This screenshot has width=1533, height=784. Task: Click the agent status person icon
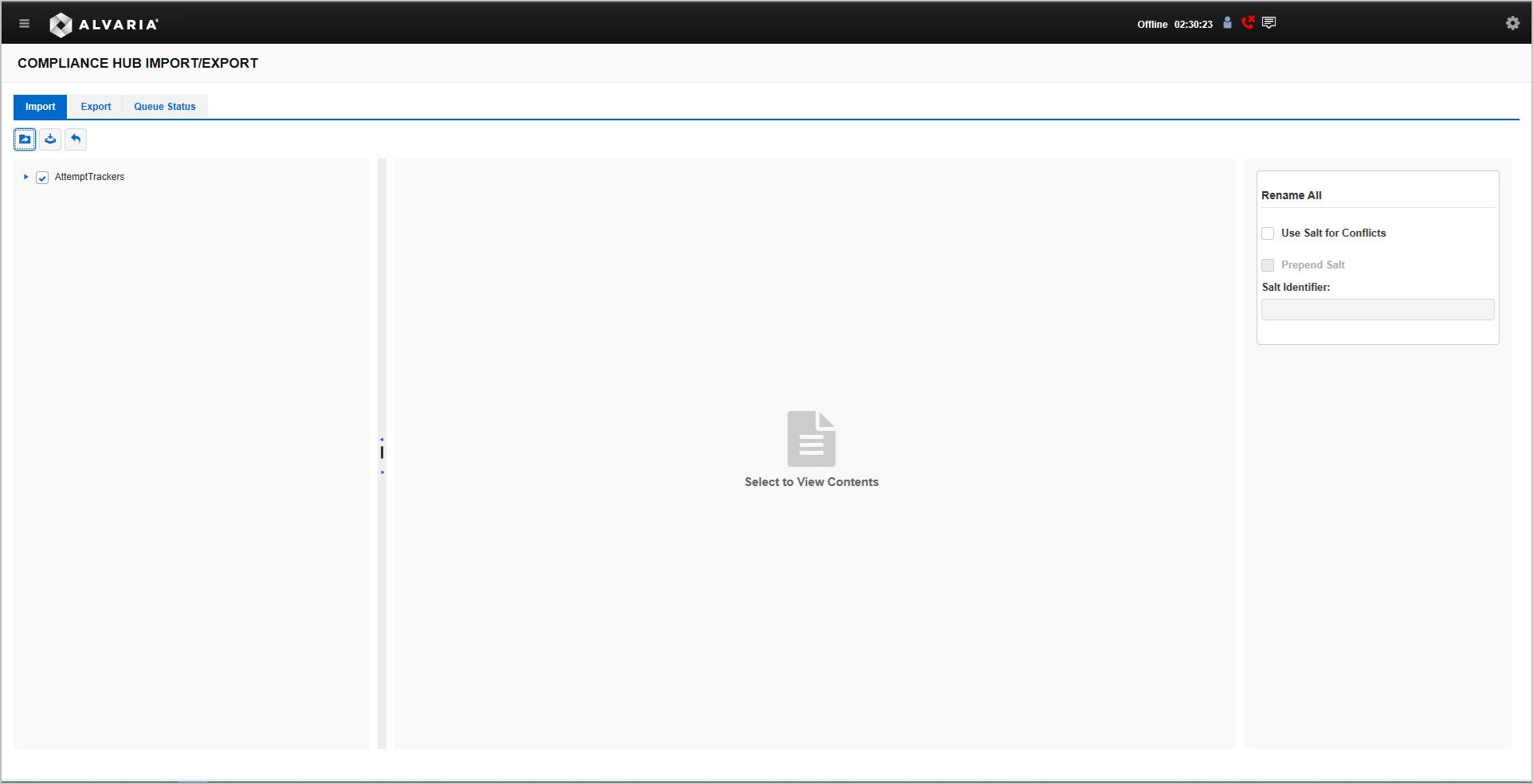click(1227, 23)
